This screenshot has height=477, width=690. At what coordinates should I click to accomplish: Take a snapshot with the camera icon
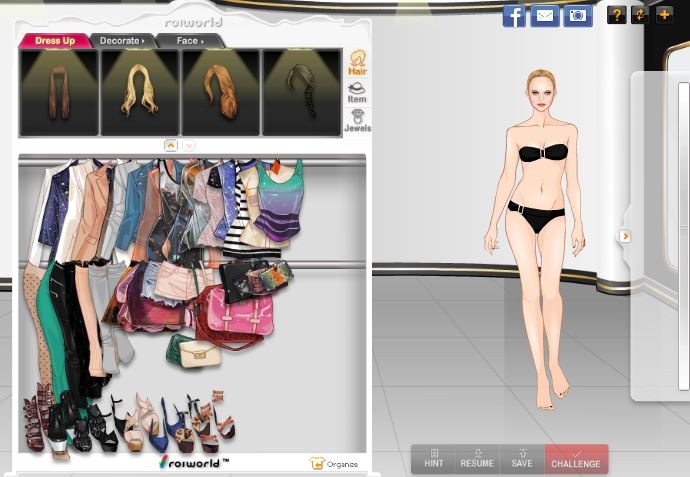[x=577, y=16]
